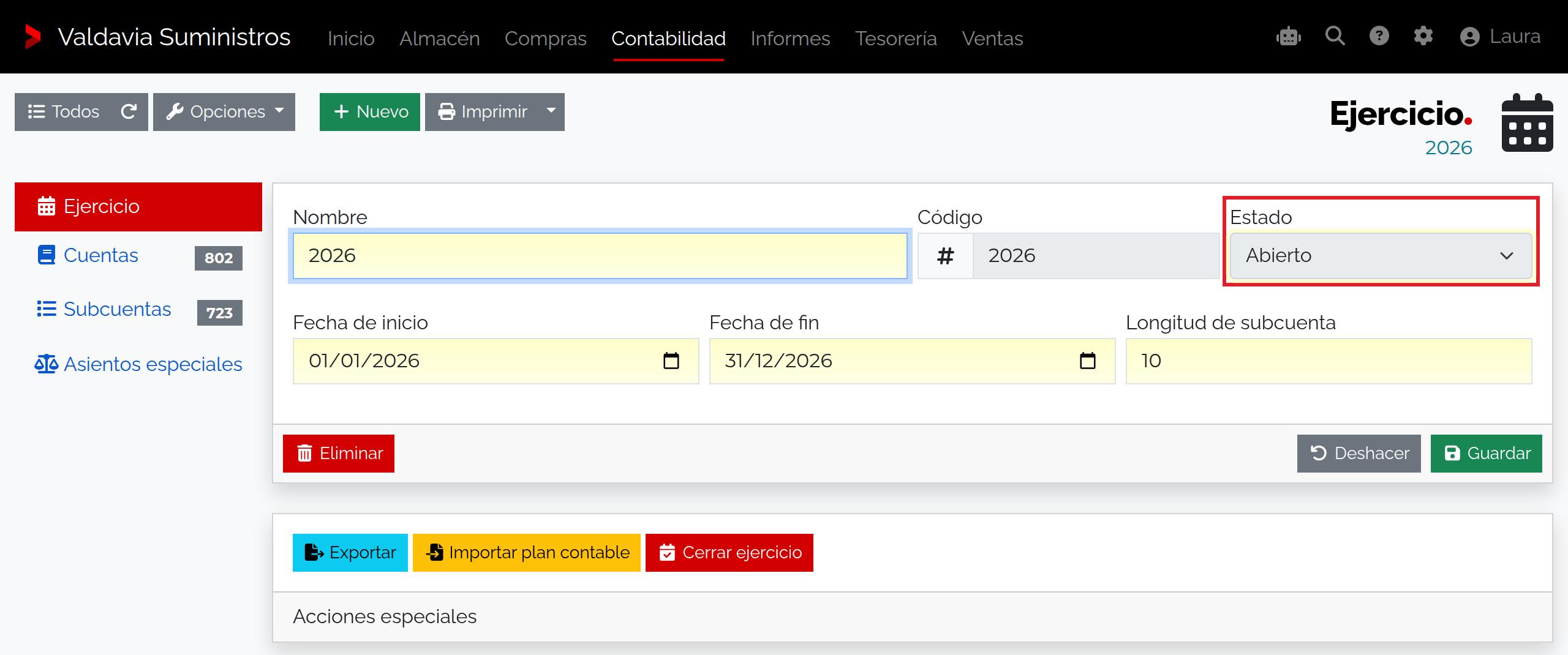Expand the Opciones dropdown

224,111
